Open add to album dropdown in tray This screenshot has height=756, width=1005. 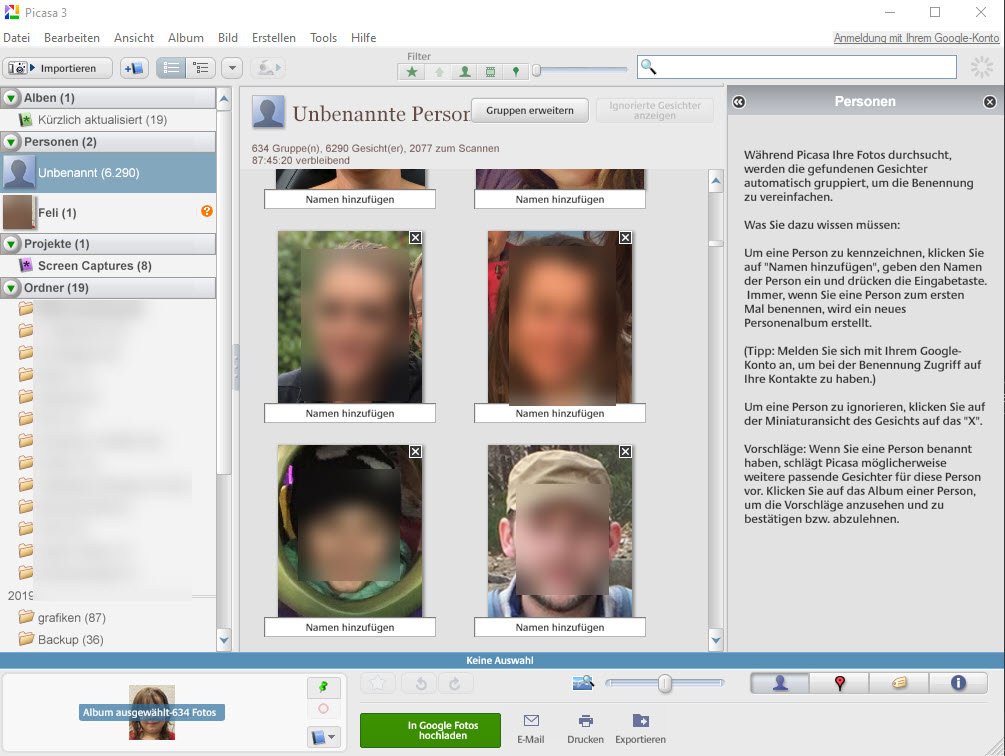323,737
